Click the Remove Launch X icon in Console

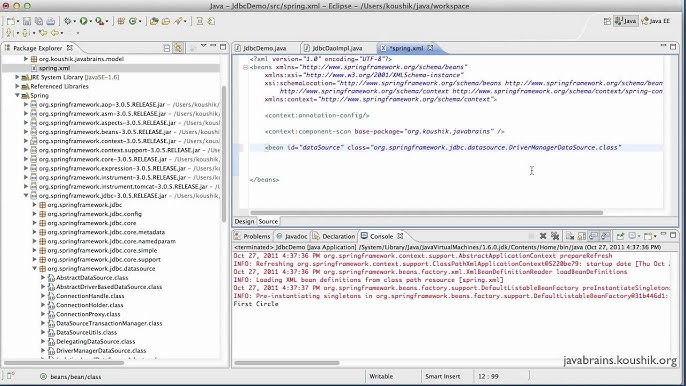(543, 236)
